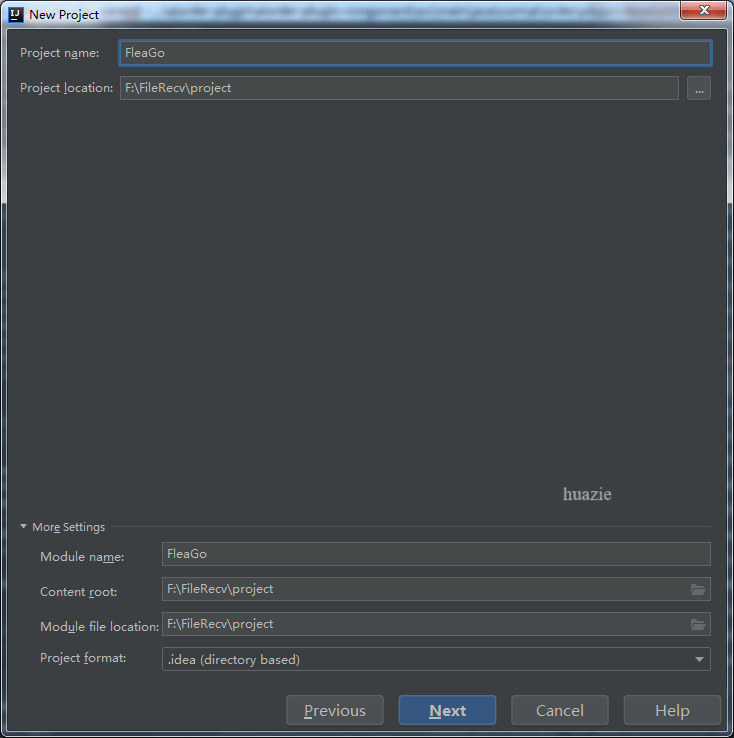This screenshot has height=738, width=734.
Task: Browse for the project location with ellipsis button
Action: pos(699,88)
